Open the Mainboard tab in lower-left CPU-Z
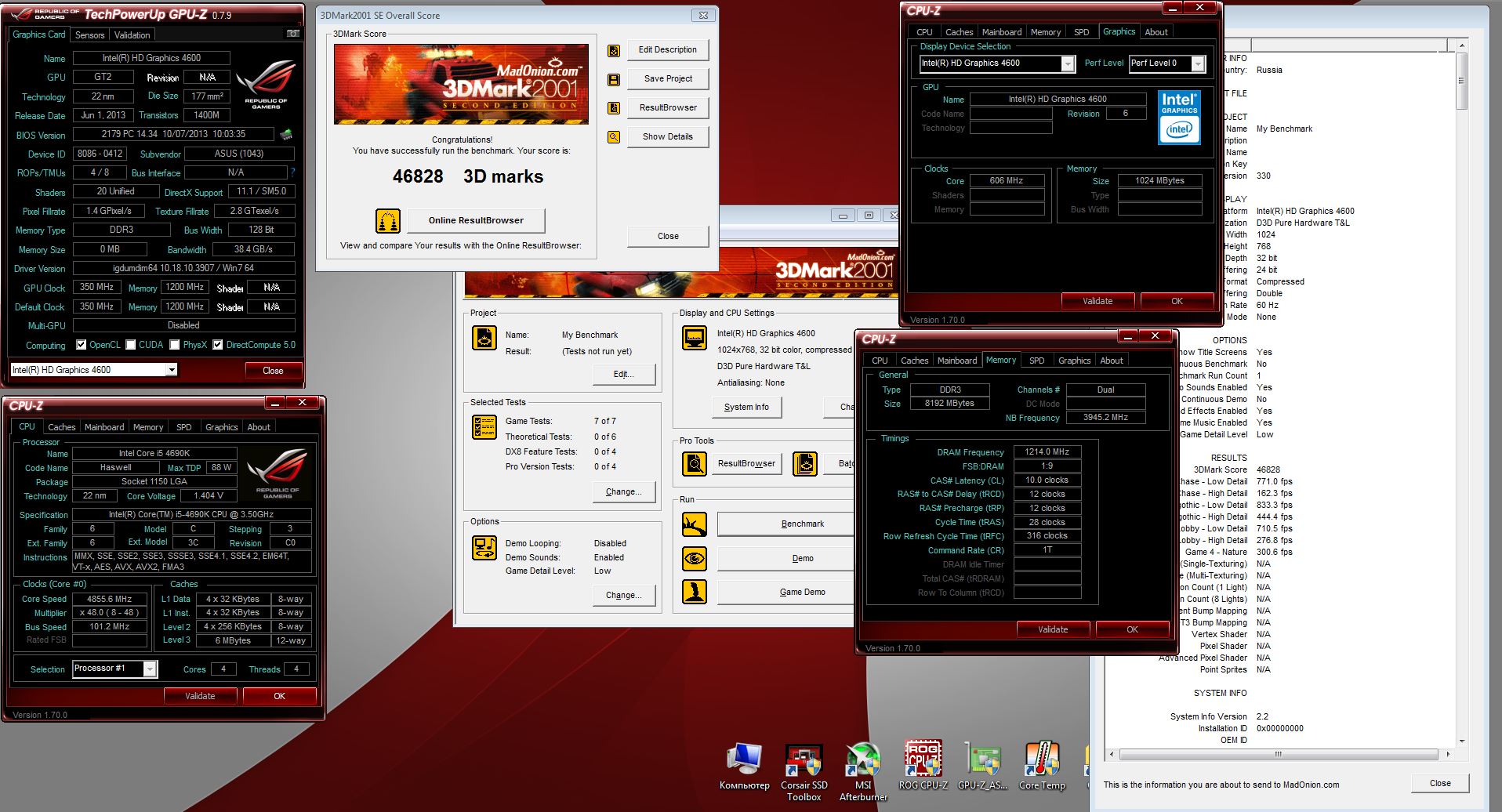This screenshot has height=812, width=1502. click(104, 427)
